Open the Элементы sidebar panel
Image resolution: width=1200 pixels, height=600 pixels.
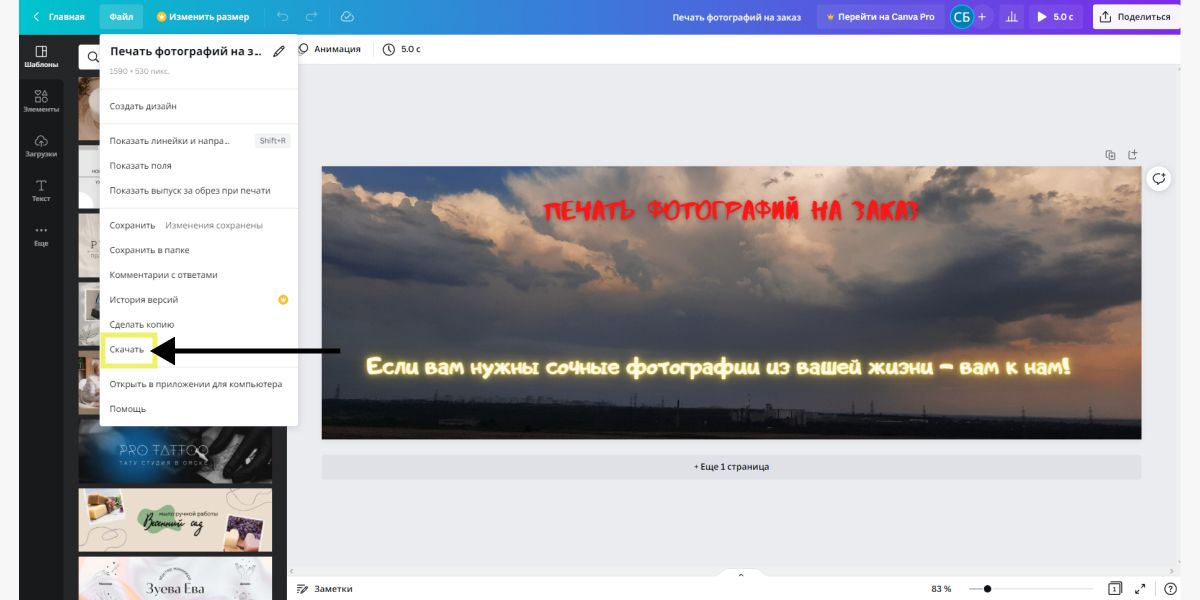click(41, 100)
